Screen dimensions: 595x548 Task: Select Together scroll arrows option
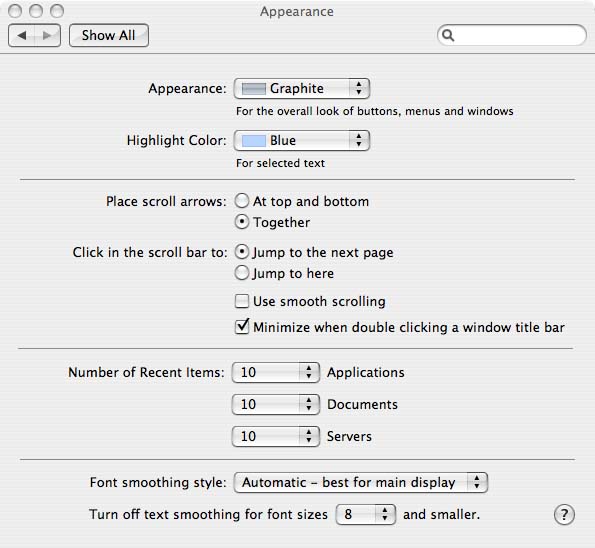(x=242, y=222)
